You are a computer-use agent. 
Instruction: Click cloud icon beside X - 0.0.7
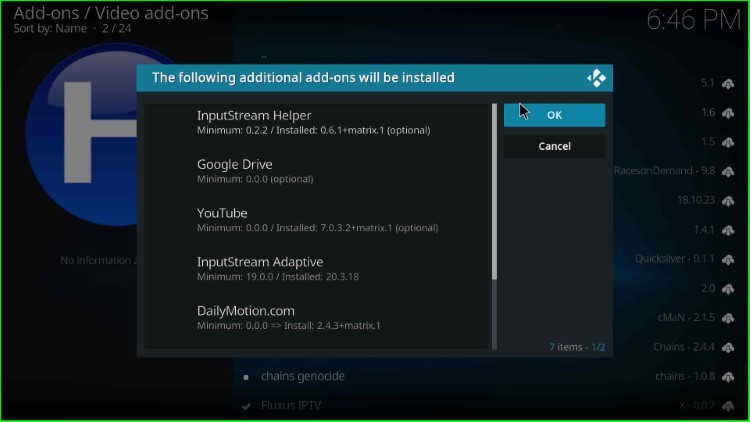[x=728, y=406]
